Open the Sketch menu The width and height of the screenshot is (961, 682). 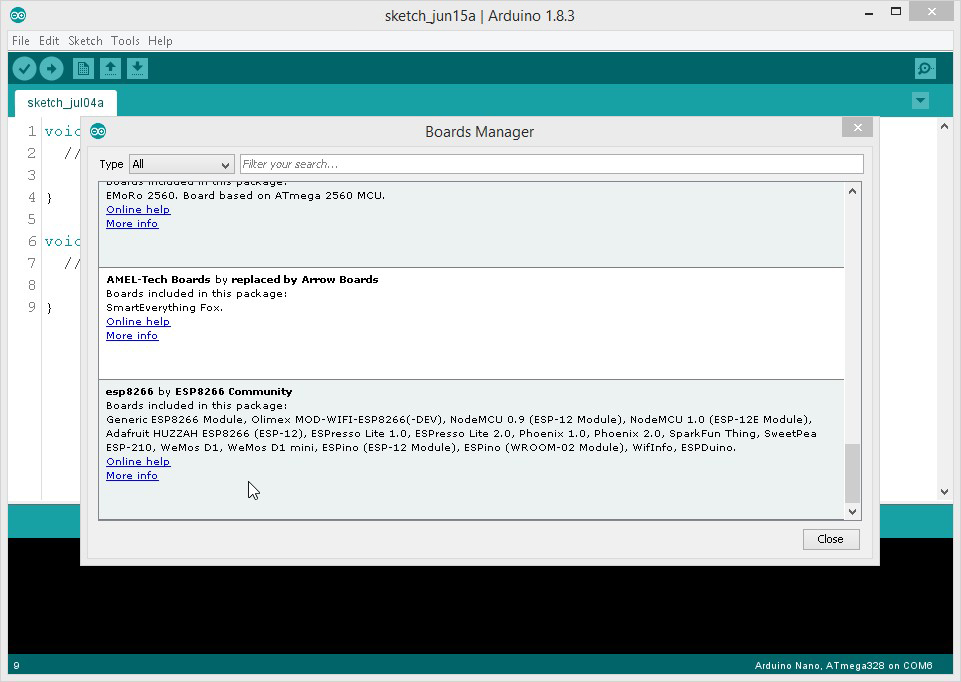point(85,41)
